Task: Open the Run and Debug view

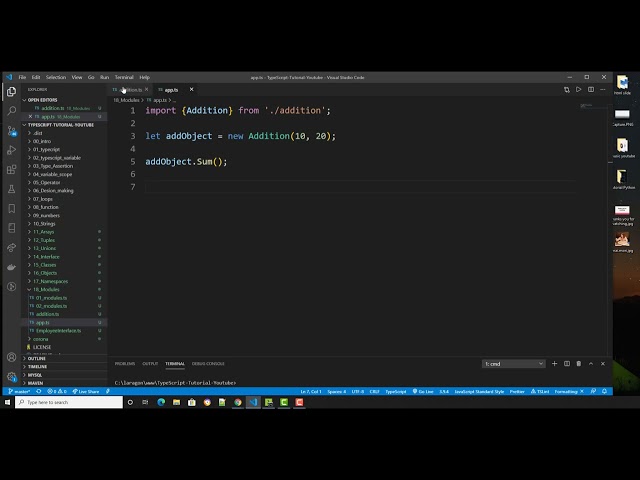Action: coord(11,150)
